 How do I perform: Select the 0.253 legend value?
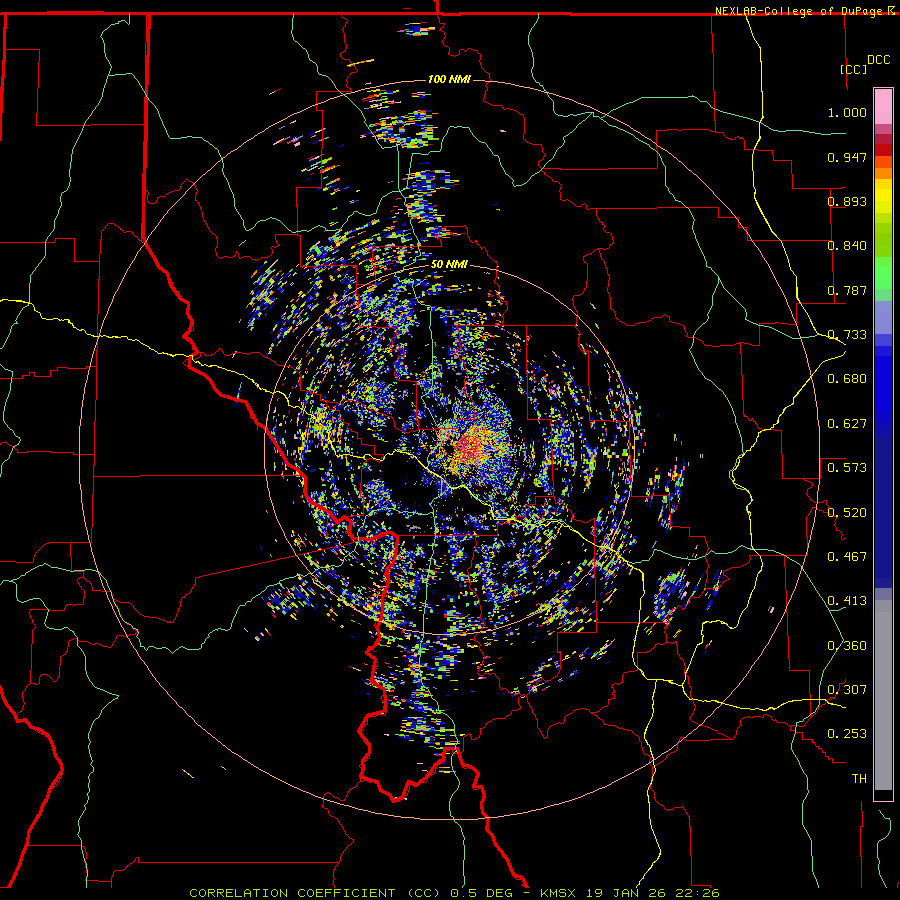[847, 734]
